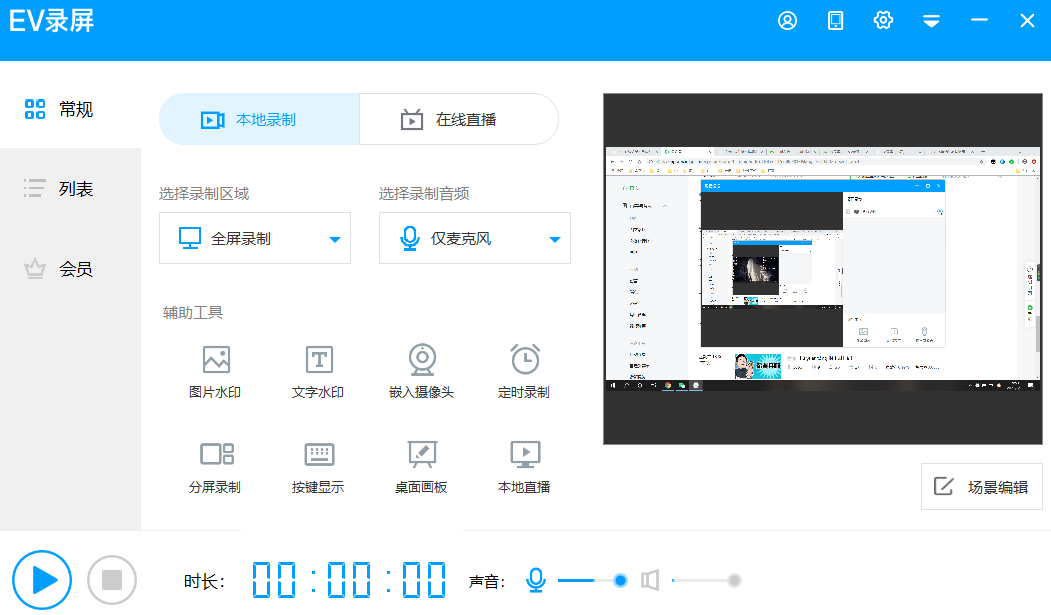The width and height of the screenshot is (1051, 615).
Task: Click the 00:00:00 duration timer
Action: point(349,580)
